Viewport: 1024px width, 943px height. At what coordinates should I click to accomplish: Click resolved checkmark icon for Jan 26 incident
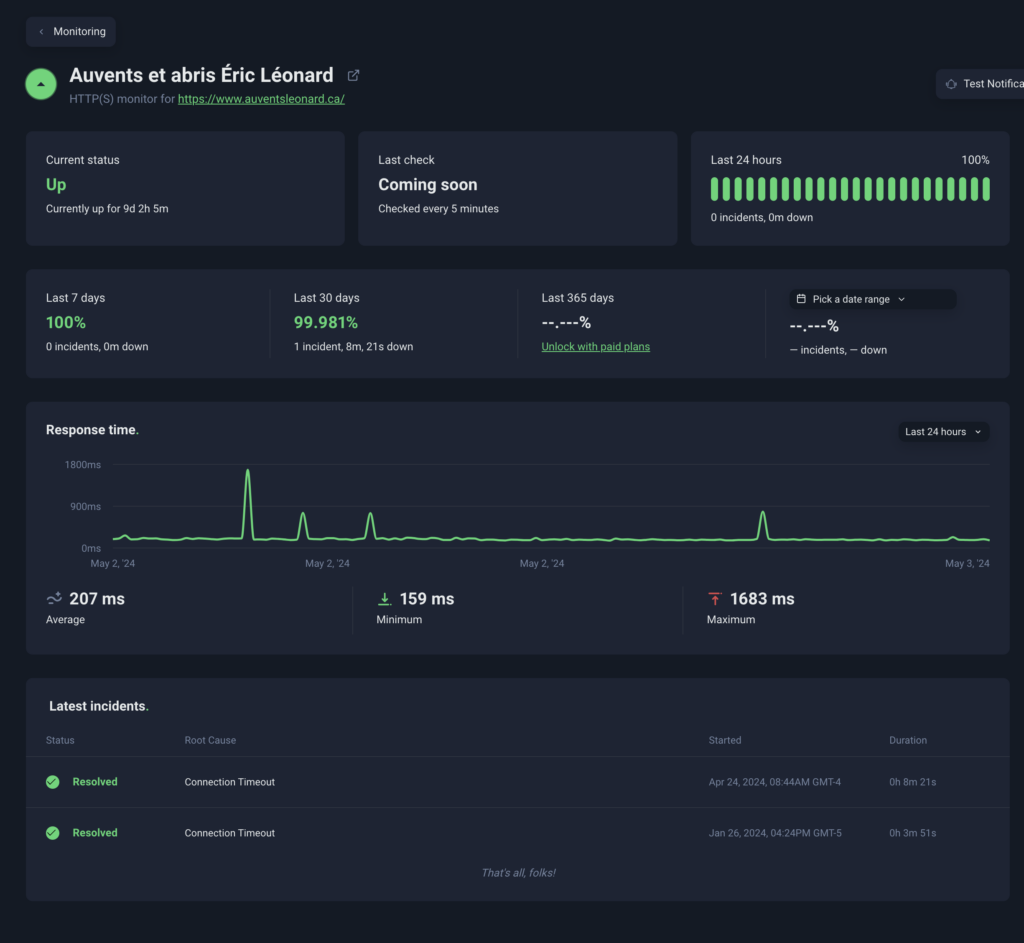[x=53, y=833]
